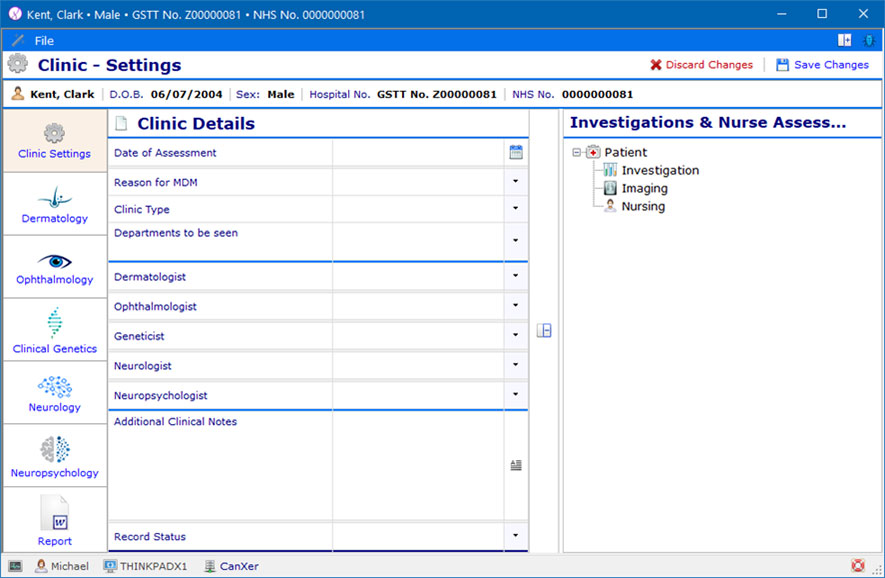Open the Additional Clinical Notes text editor icon

tap(516, 465)
